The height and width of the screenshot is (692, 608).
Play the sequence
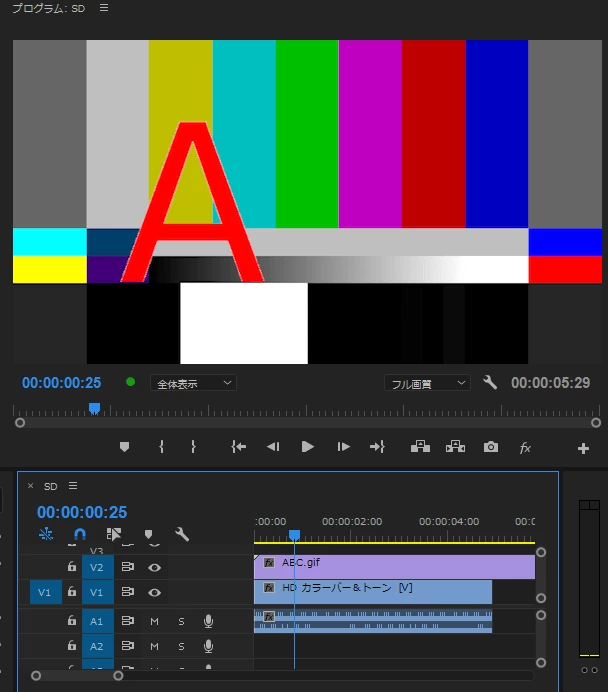(x=308, y=447)
